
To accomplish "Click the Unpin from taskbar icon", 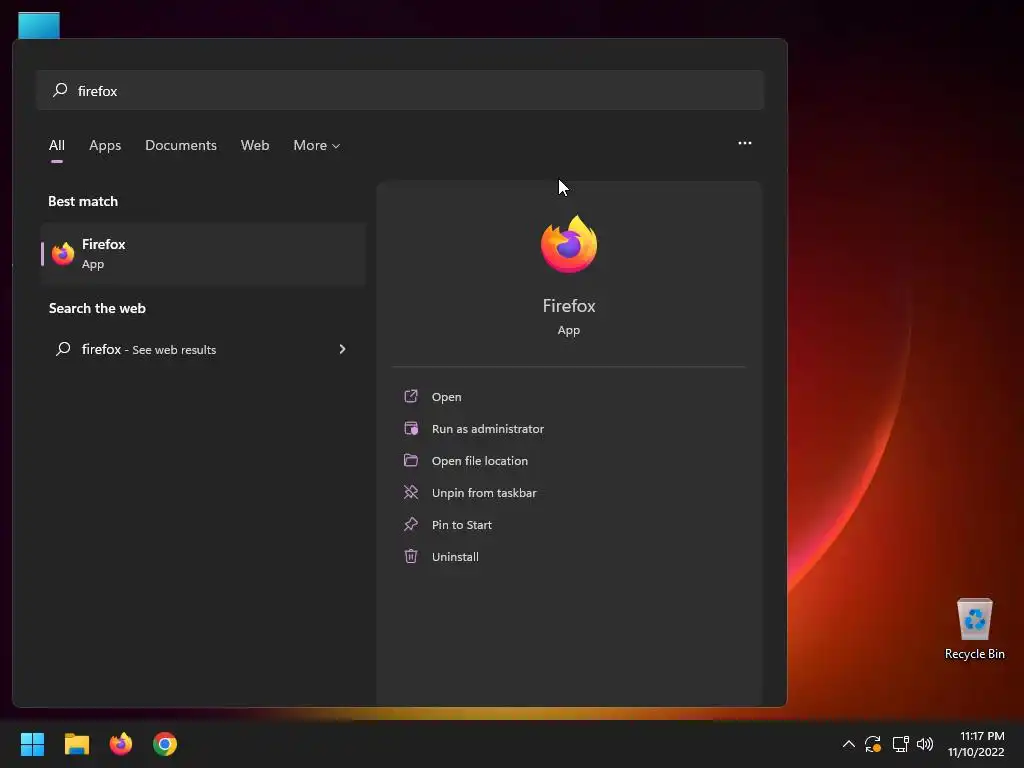I will [411, 492].
